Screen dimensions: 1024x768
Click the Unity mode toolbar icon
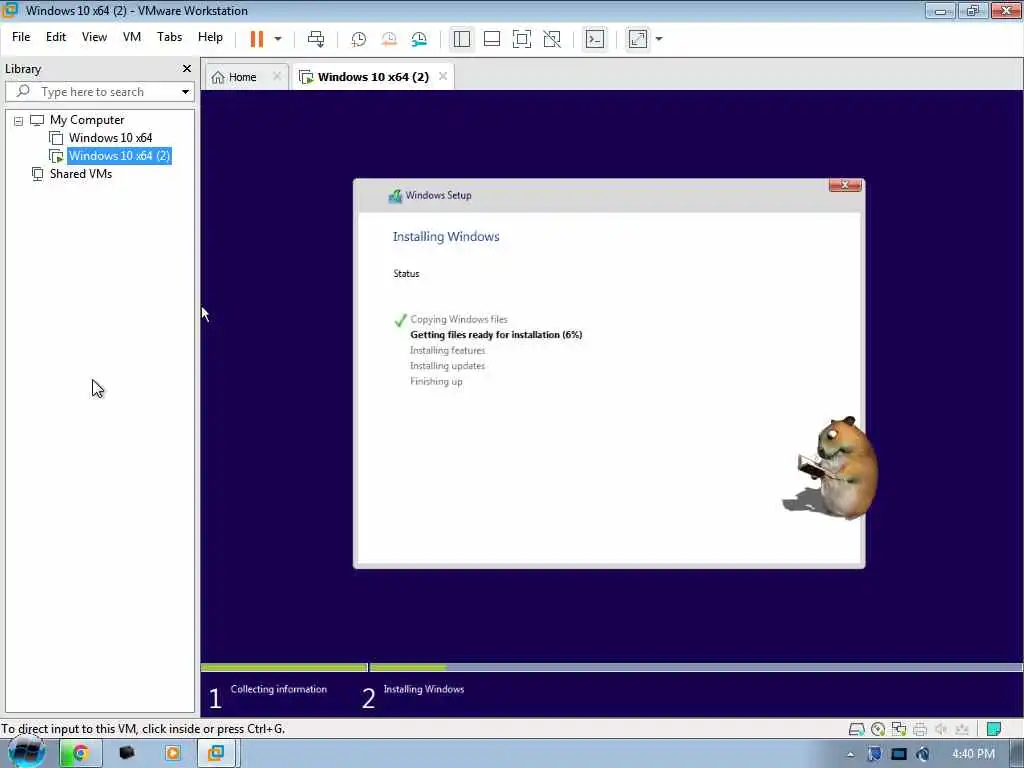pyautogui.click(x=552, y=39)
